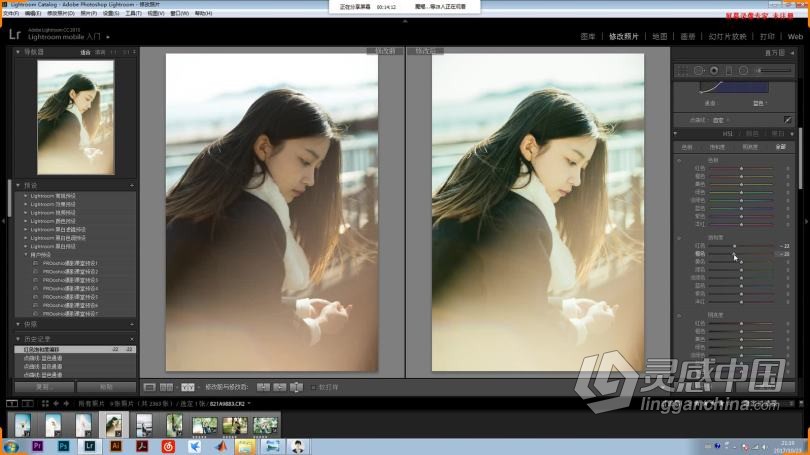
Task: Activate luminance targeted adjustment tool
Action: 679,316
